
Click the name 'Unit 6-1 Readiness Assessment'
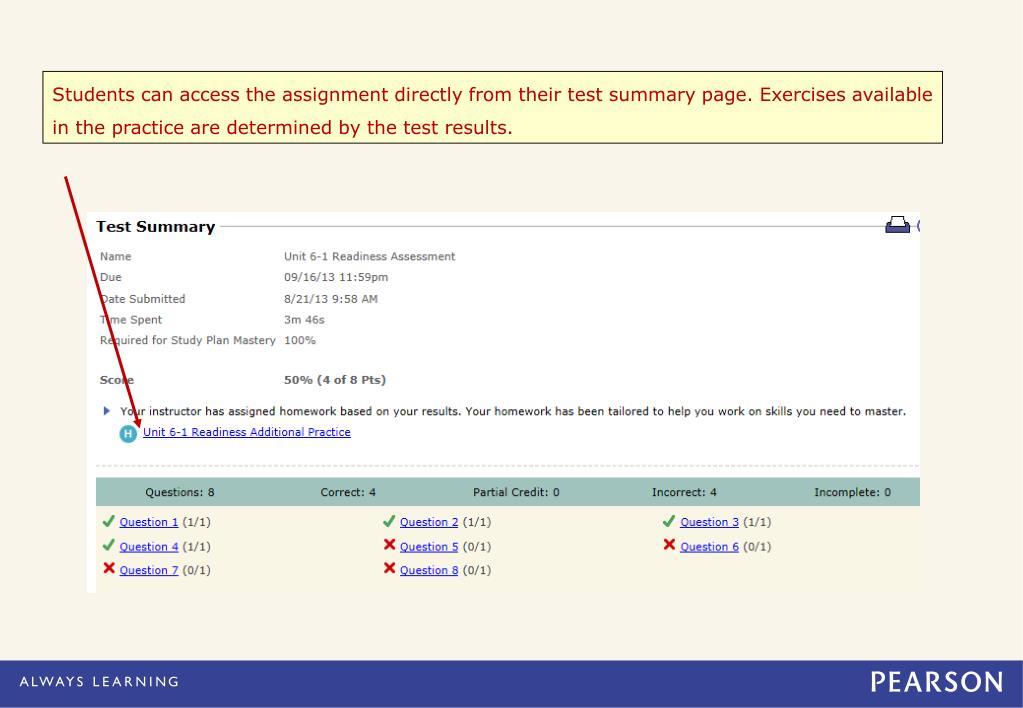(x=369, y=256)
